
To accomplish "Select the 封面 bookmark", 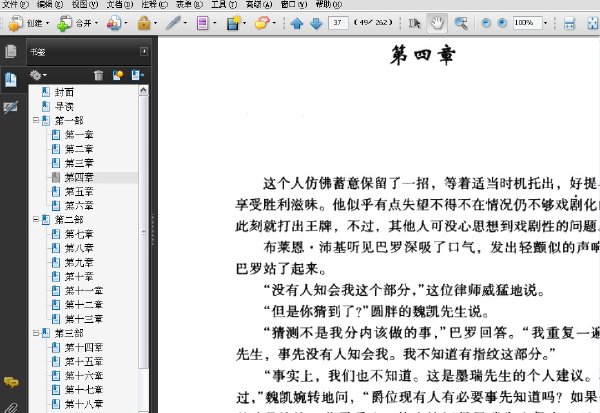I will point(64,92).
